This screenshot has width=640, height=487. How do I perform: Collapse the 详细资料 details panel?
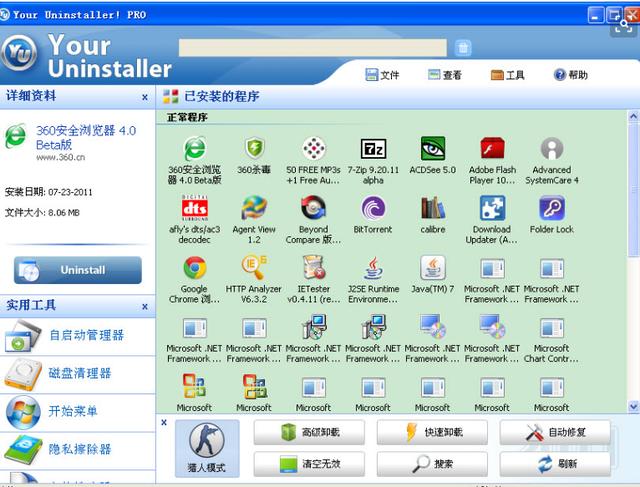[145, 97]
